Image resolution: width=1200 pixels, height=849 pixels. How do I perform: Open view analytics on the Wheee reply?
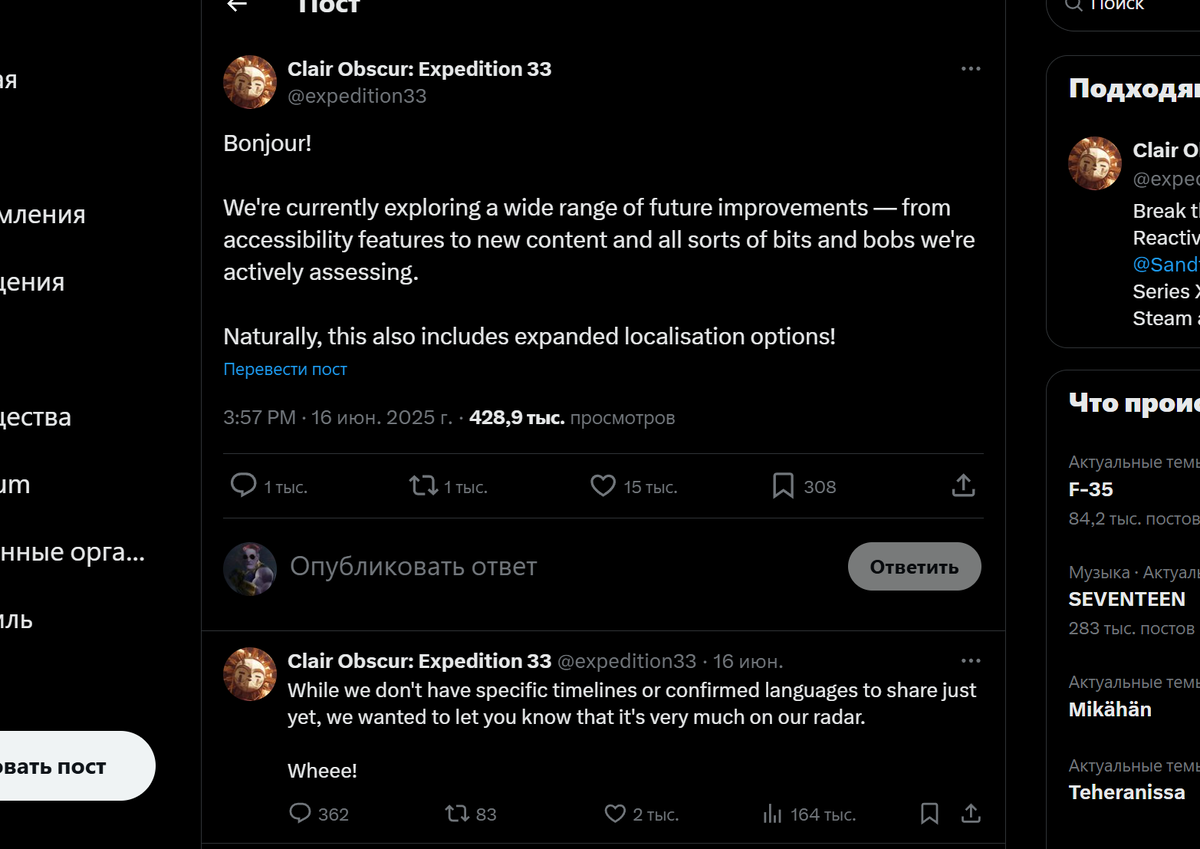(772, 813)
